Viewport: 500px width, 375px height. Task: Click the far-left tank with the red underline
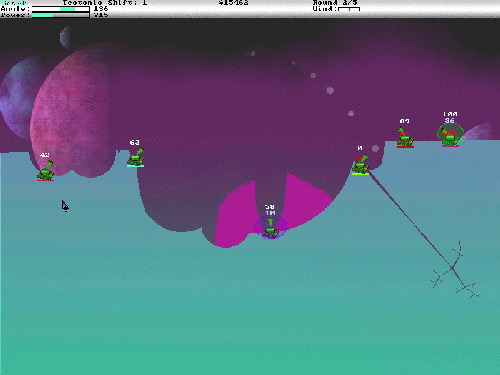[x=46, y=171]
